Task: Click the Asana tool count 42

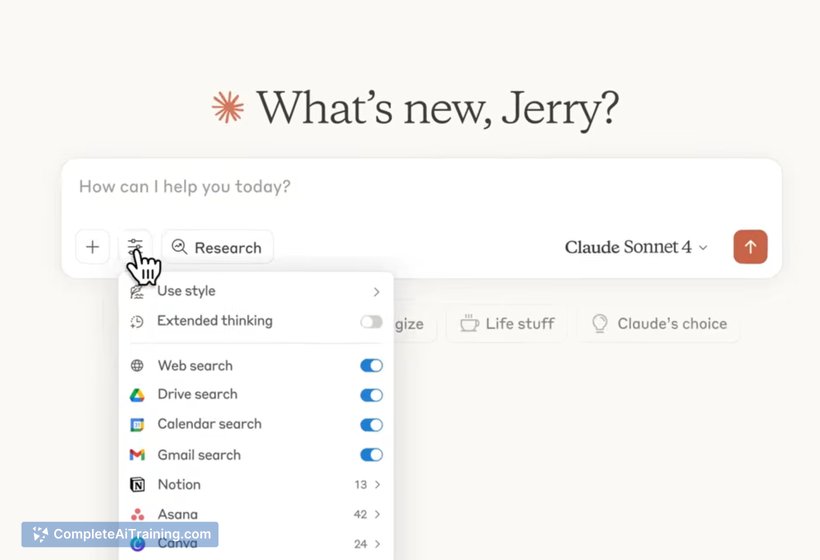Action: [x=360, y=515]
